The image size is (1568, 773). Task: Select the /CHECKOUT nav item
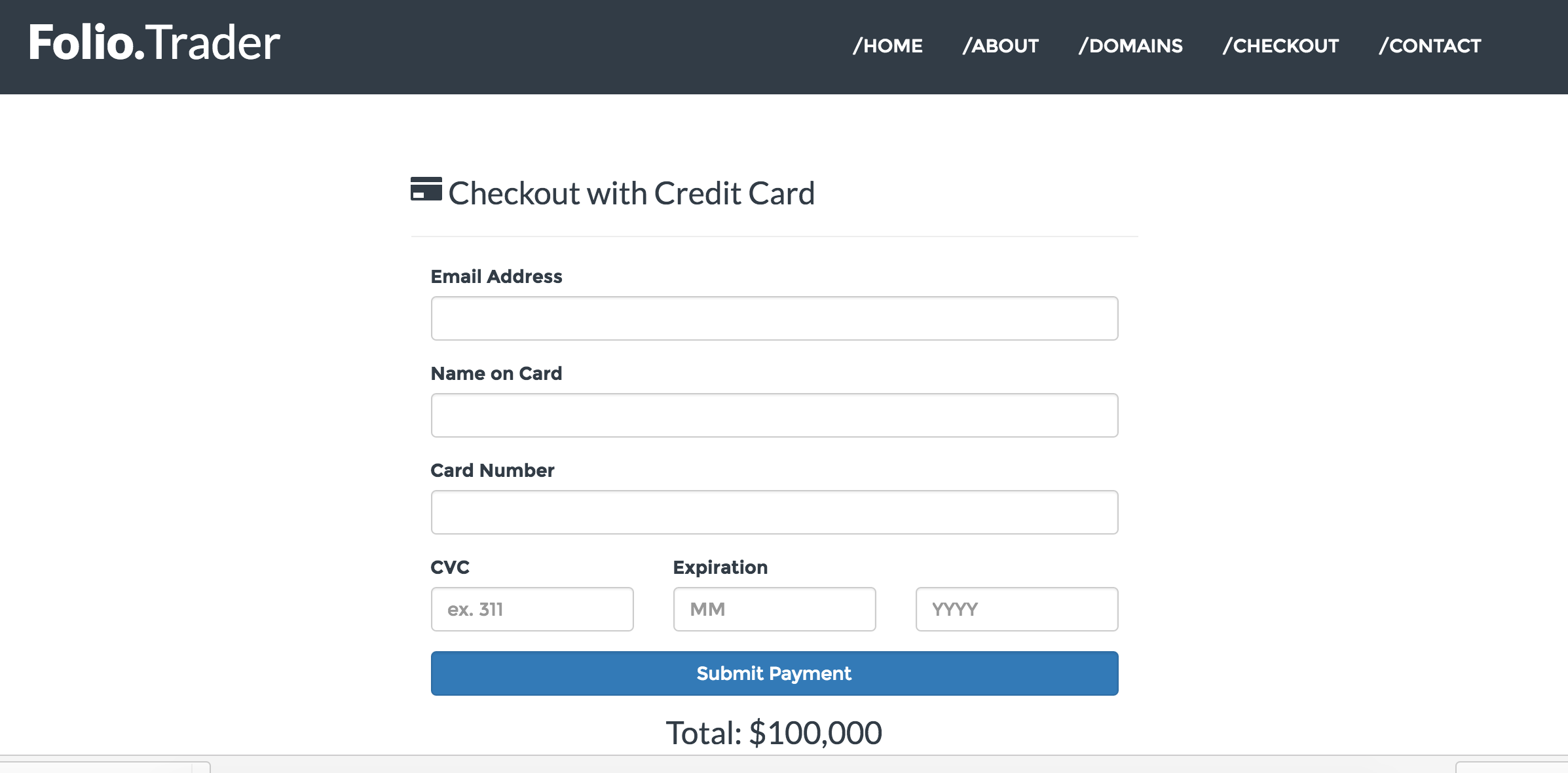coord(1280,46)
